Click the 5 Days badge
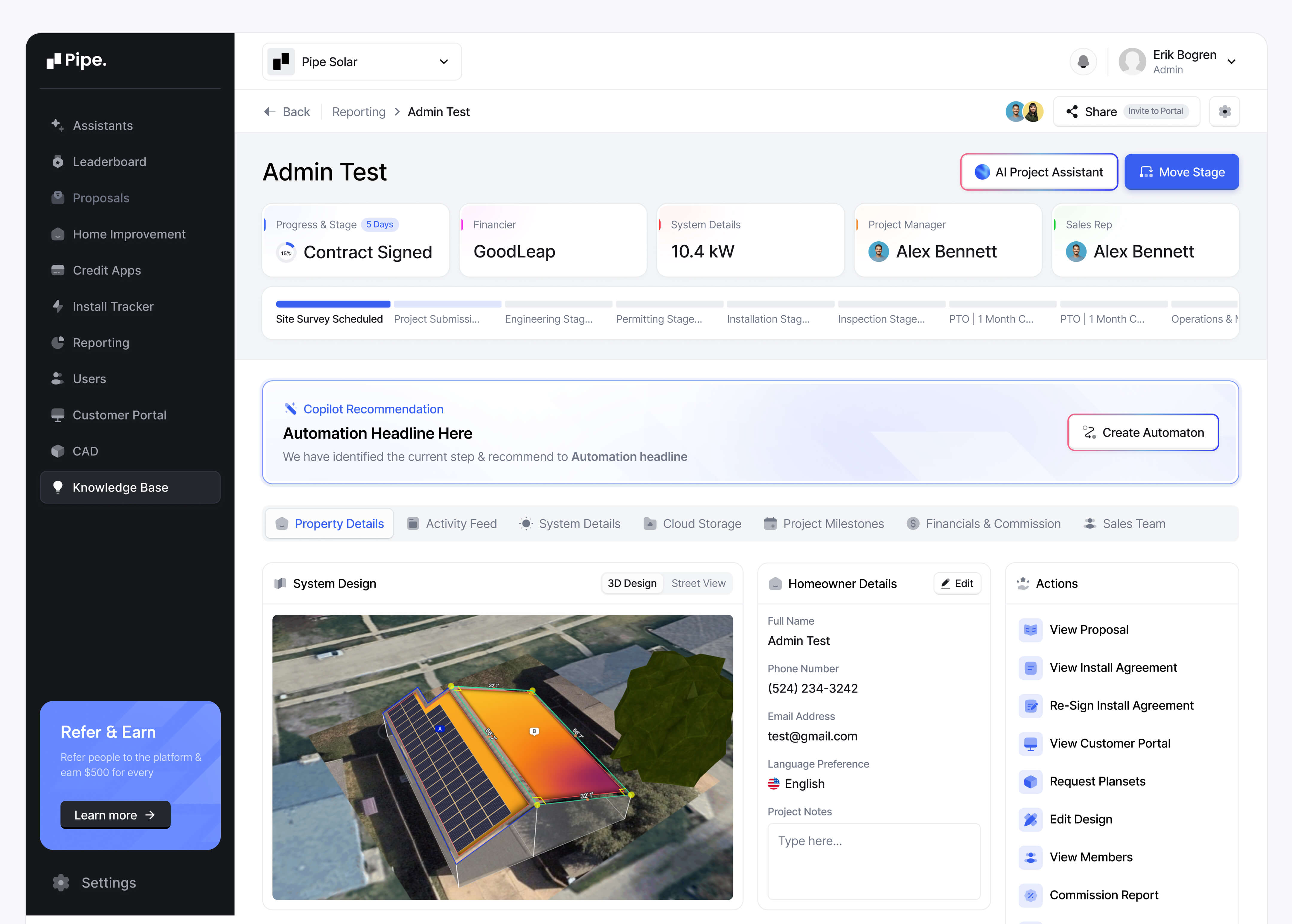Screen dimensions: 1292x924 (380, 224)
